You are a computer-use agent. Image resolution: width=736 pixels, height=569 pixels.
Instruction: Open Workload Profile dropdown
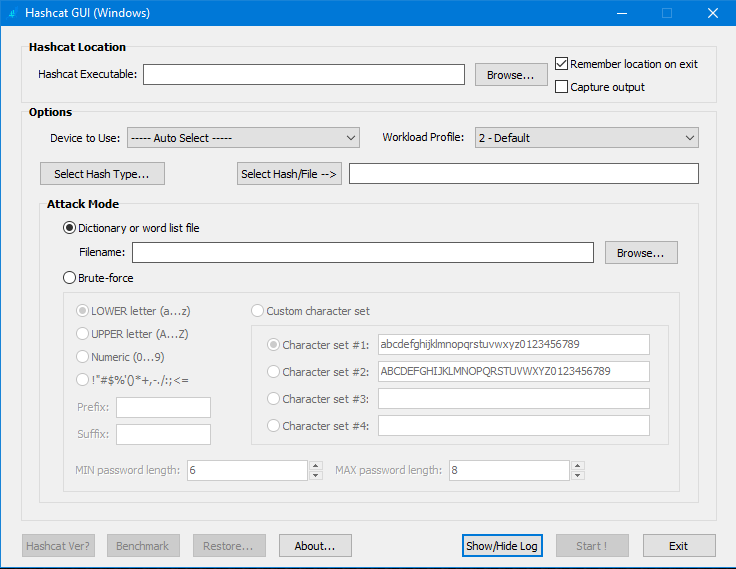pos(586,138)
